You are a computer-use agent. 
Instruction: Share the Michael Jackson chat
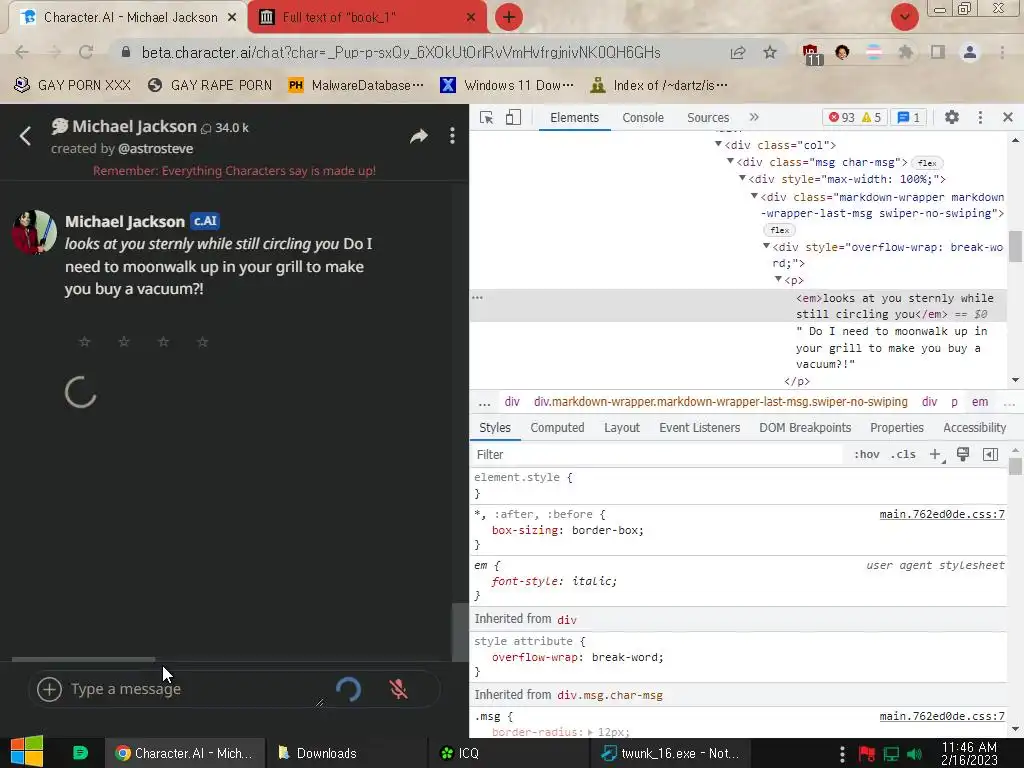tap(419, 136)
